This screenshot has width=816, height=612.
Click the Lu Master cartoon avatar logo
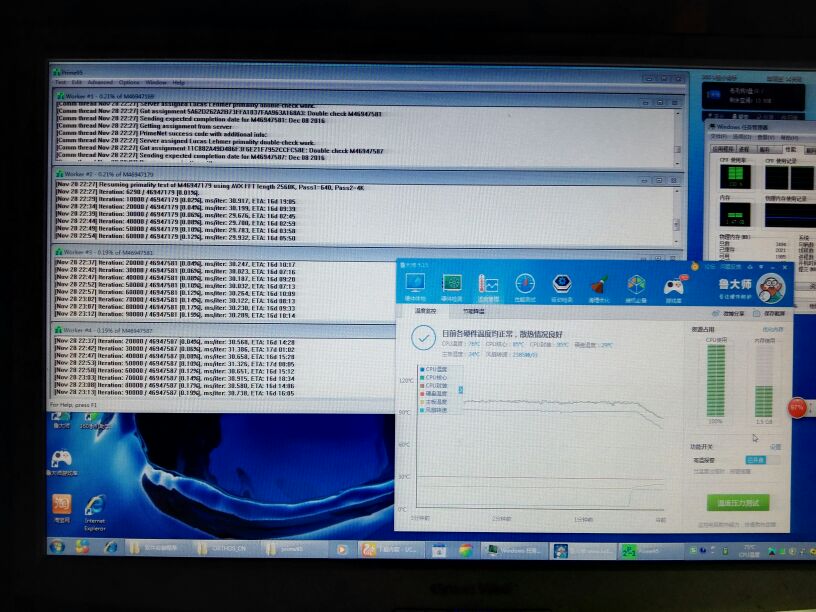[x=770, y=288]
